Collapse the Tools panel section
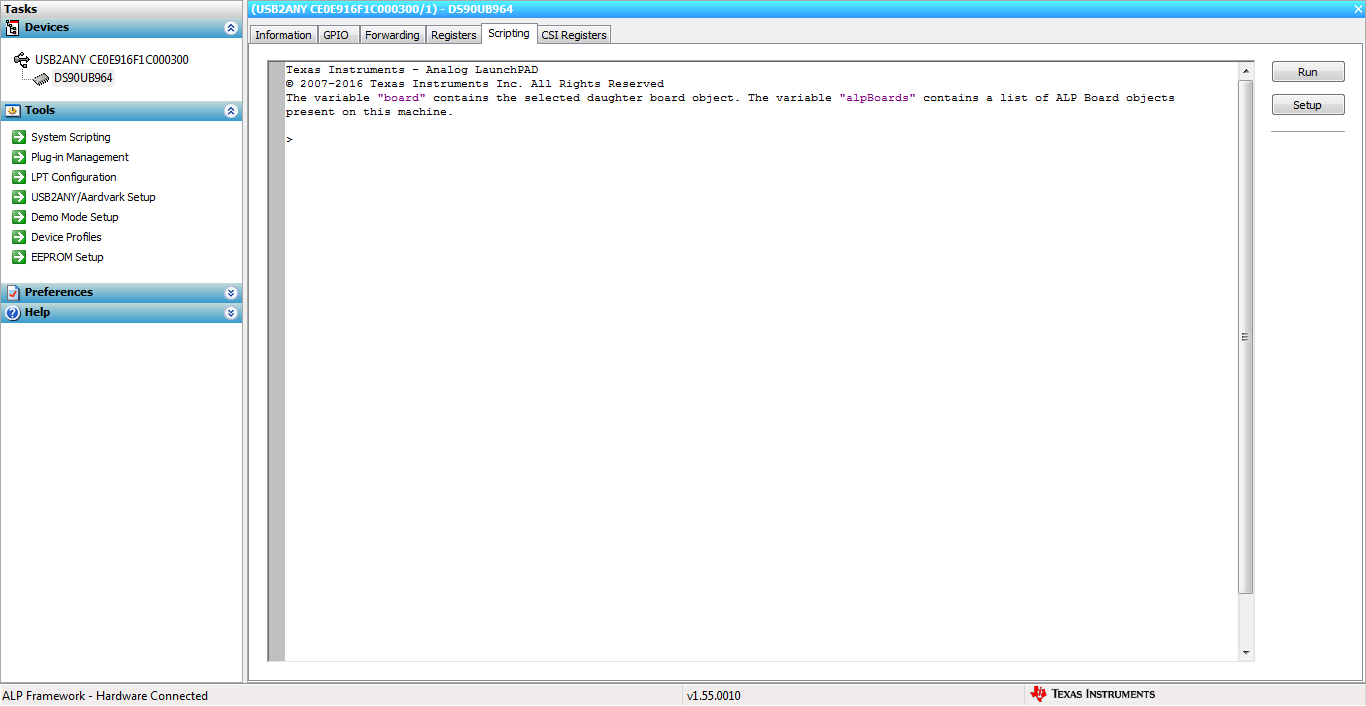This screenshot has height=706, width=1366. tap(231, 111)
